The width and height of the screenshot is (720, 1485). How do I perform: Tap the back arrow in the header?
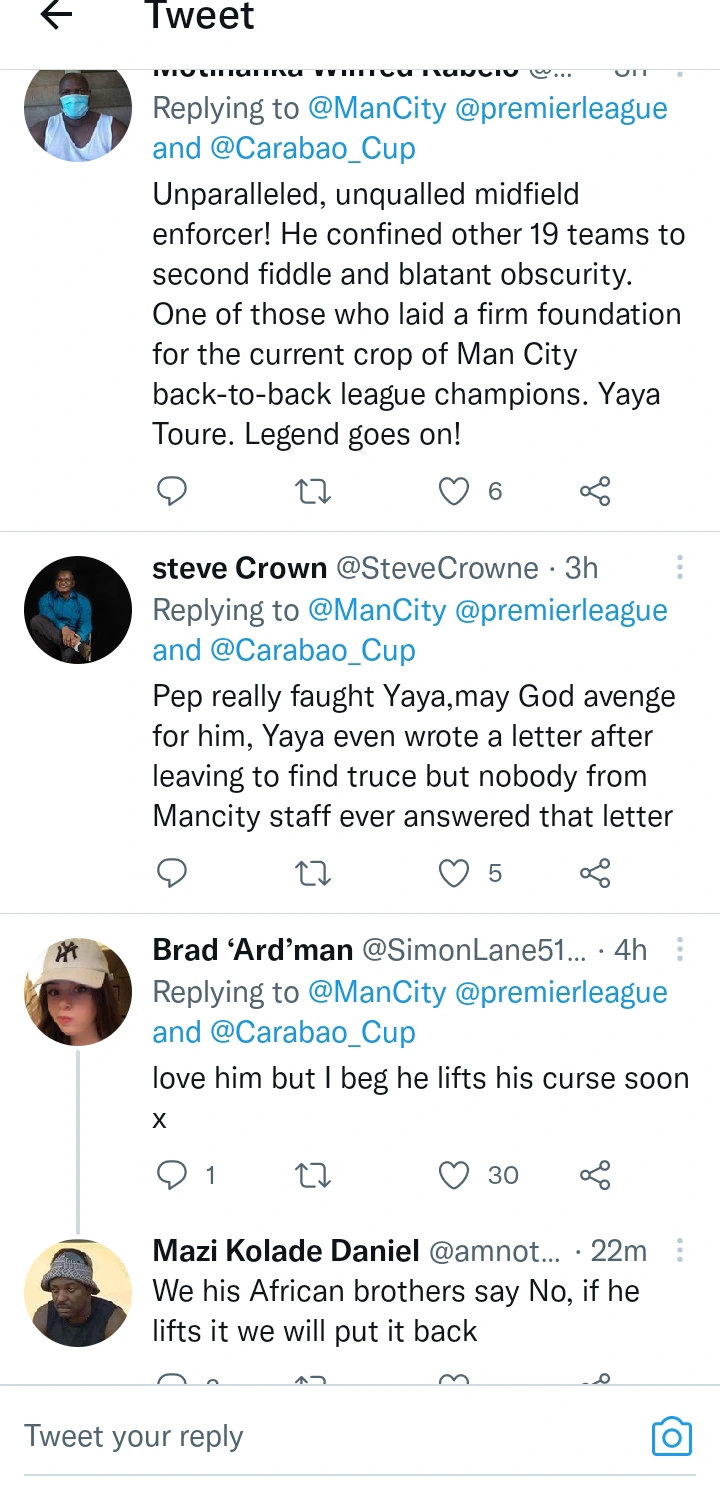(57, 15)
